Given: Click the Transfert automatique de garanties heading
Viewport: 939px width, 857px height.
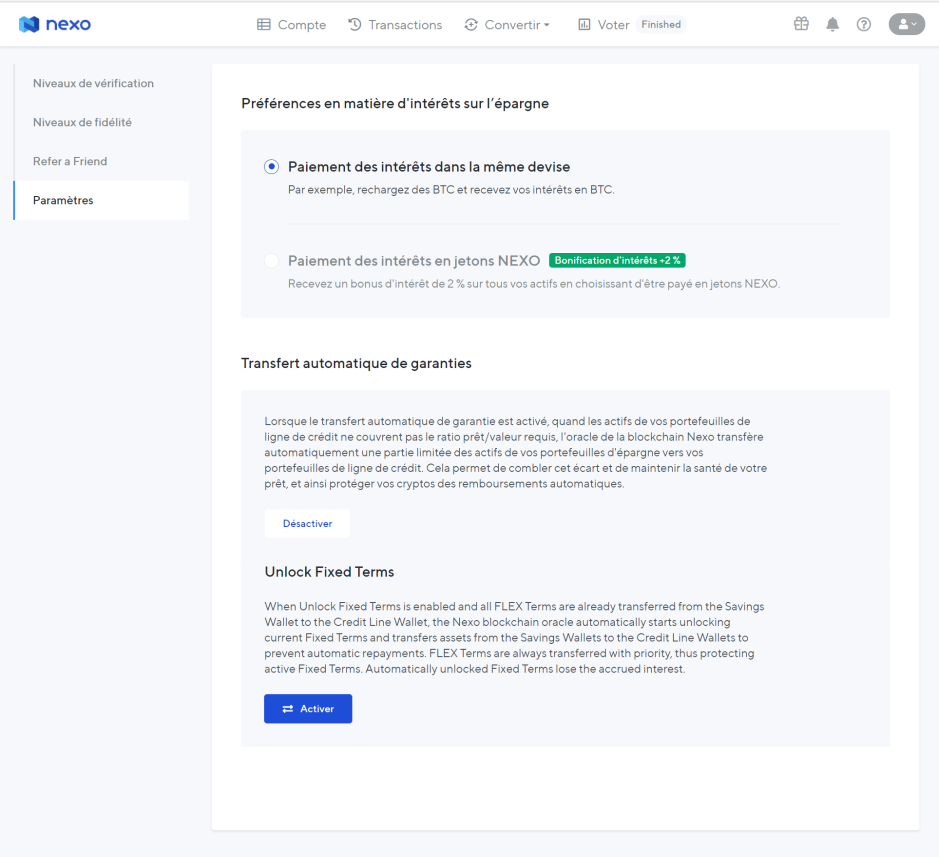Looking at the screenshot, I should [356, 364].
